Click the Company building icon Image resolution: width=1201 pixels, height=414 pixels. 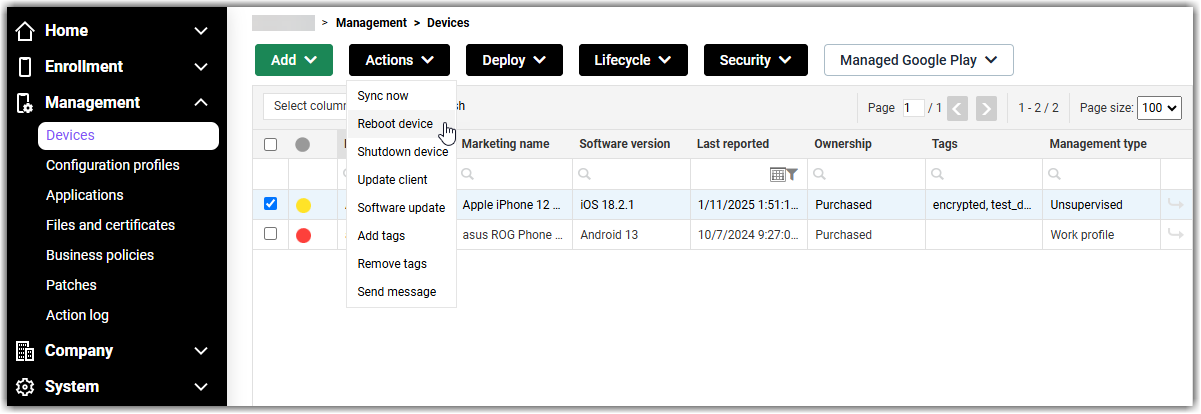click(26, 351)
